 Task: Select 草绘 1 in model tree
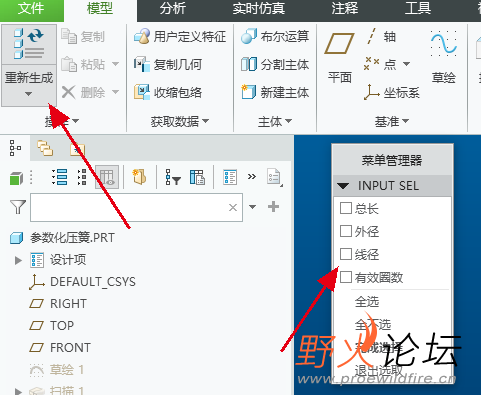point(56,370)
